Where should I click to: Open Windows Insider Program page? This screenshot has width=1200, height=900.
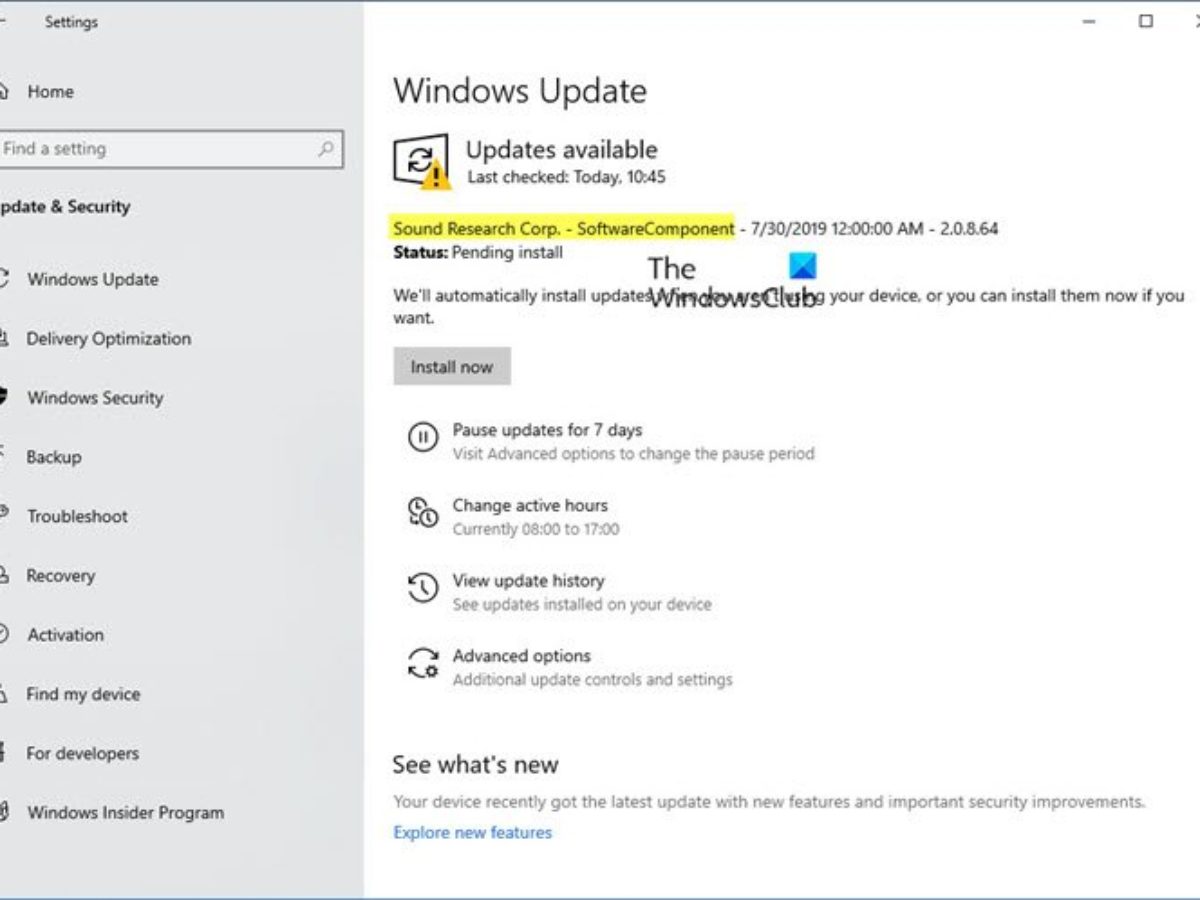[125, 813]
